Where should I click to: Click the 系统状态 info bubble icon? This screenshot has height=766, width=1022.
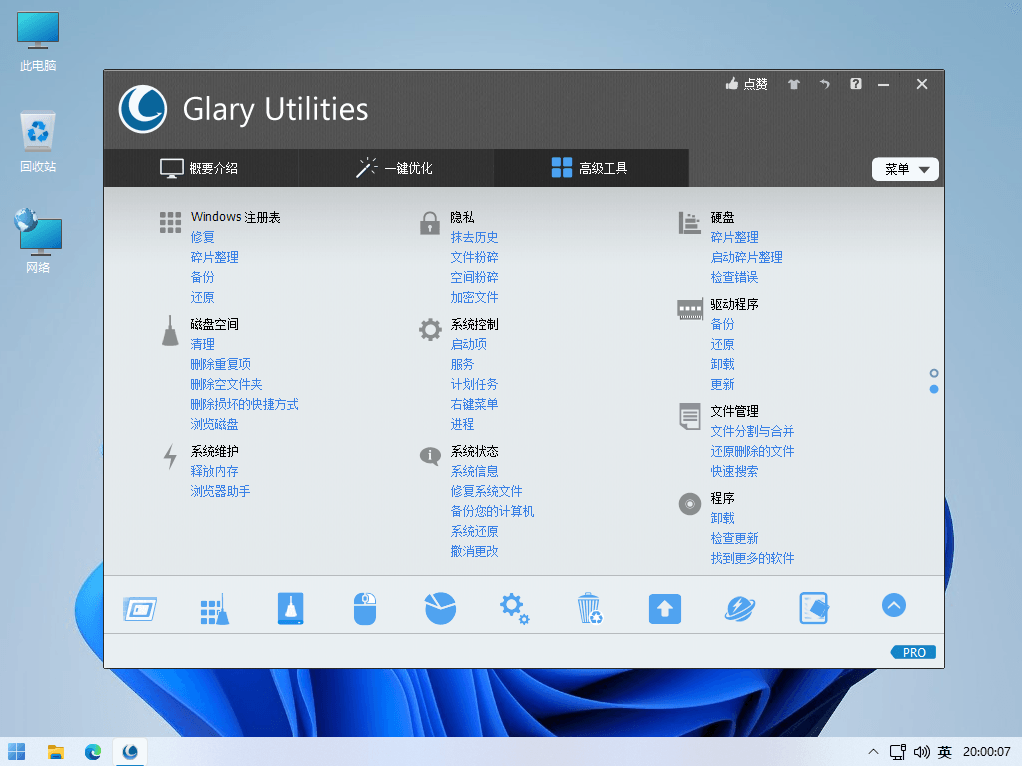(x=430, y=456)
